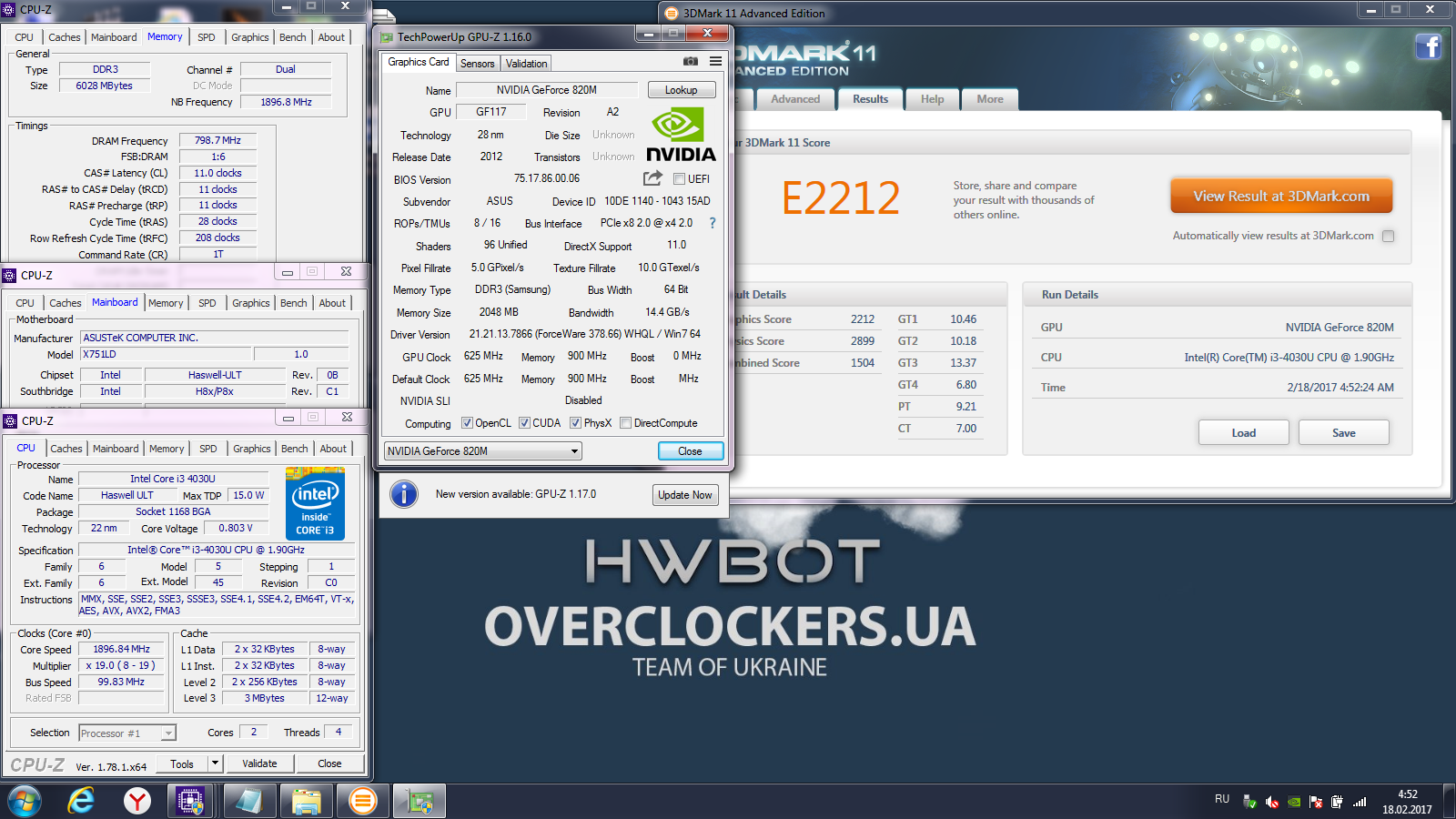
Task: Click the RU language indicator in tray
Action: (x=1222, y=799)
